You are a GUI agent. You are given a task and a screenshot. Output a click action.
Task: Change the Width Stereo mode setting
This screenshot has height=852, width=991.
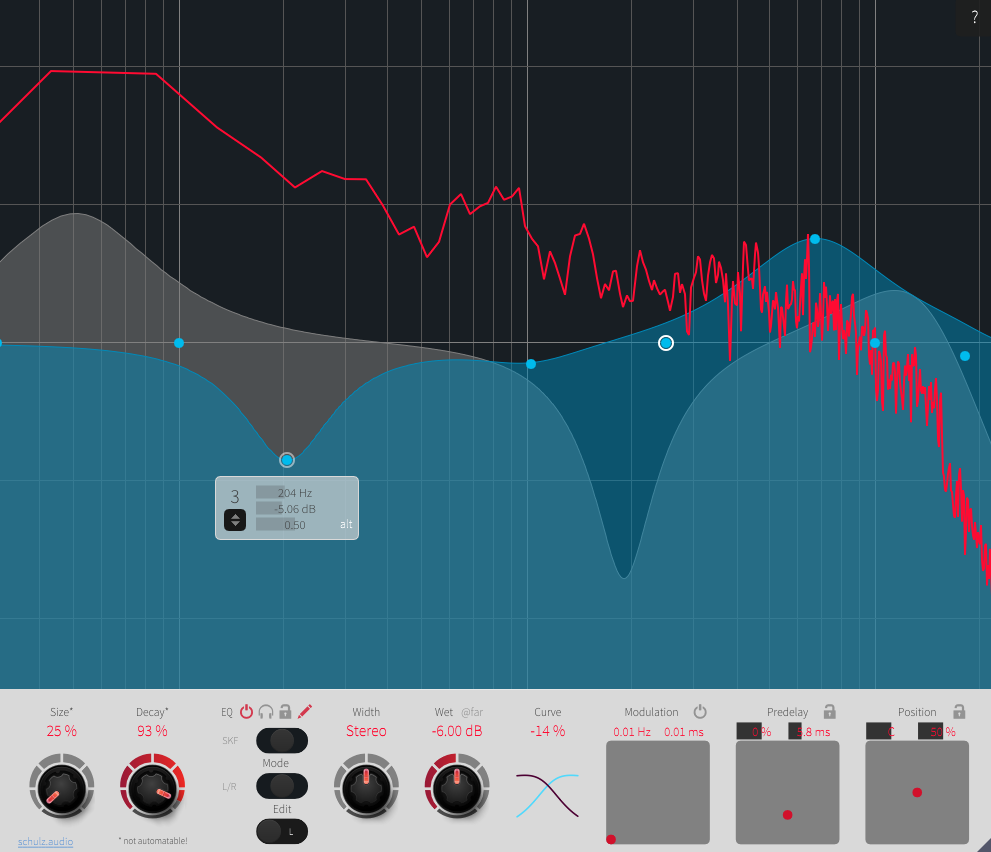[366, 731]
